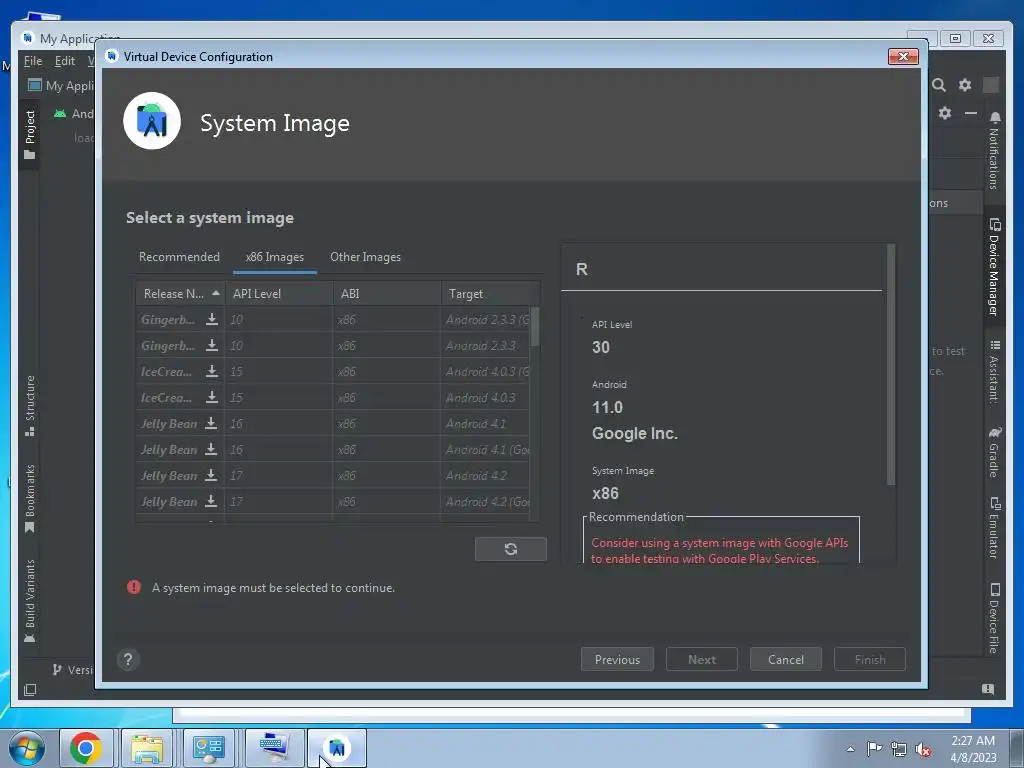Open search icon in Android Studio window
The image size is (1024, 768).
pyautogui.click(x=938, y=85)
